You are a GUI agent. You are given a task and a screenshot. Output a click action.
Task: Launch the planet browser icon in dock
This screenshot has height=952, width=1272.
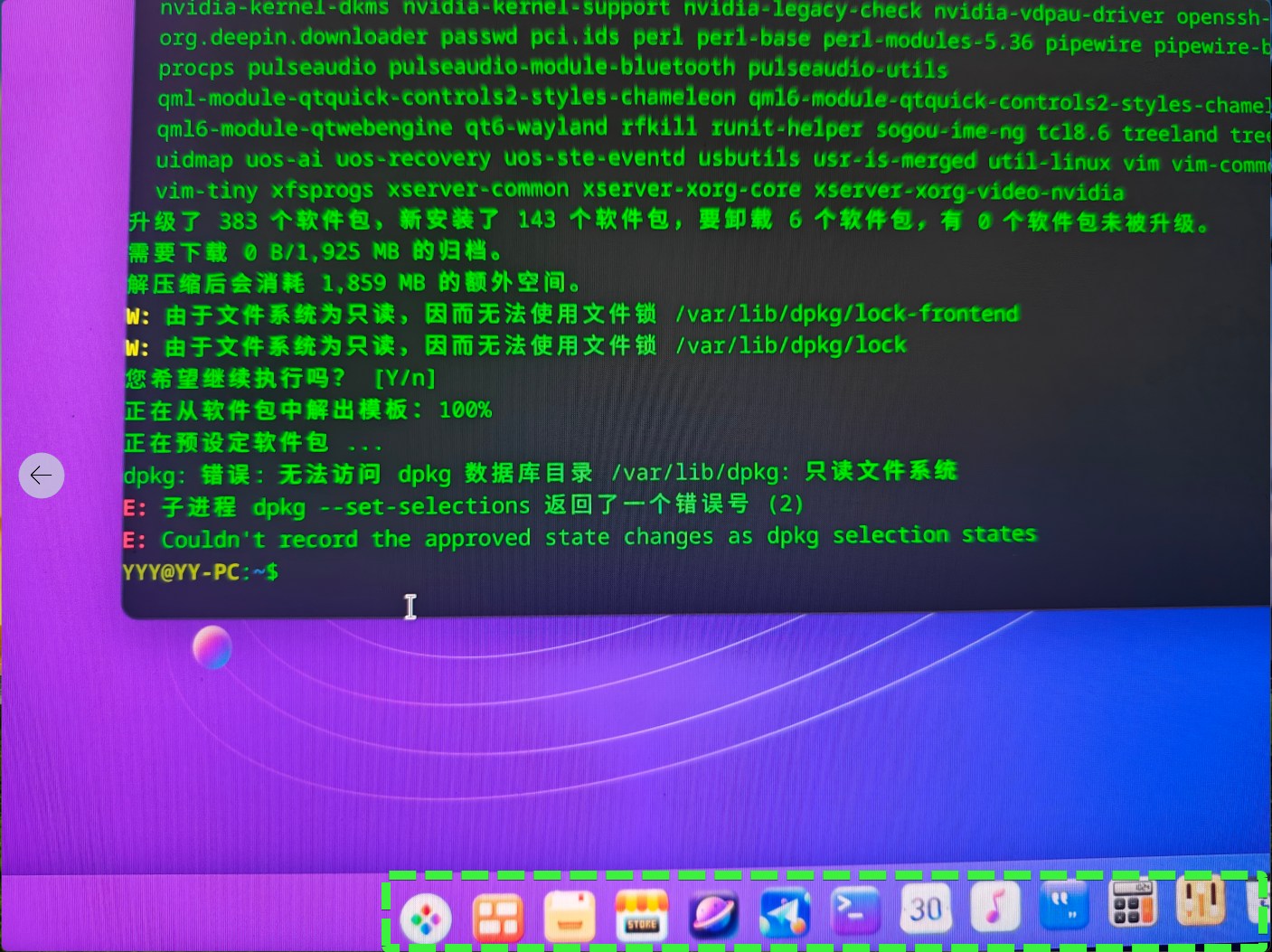coord(713,913)
